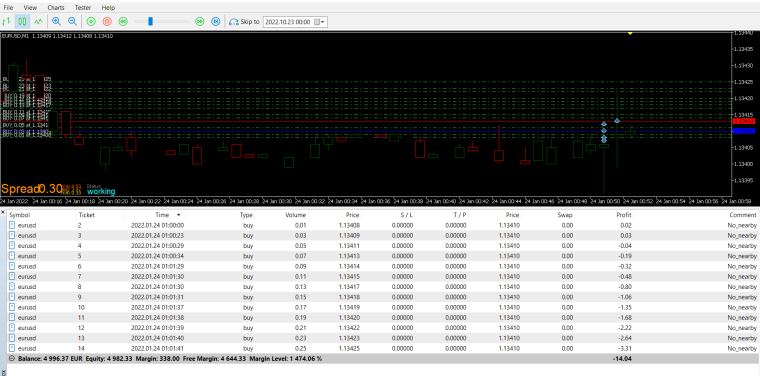760x376 pixels.
Task: Open the Charts menu
Action: [56, 8]
